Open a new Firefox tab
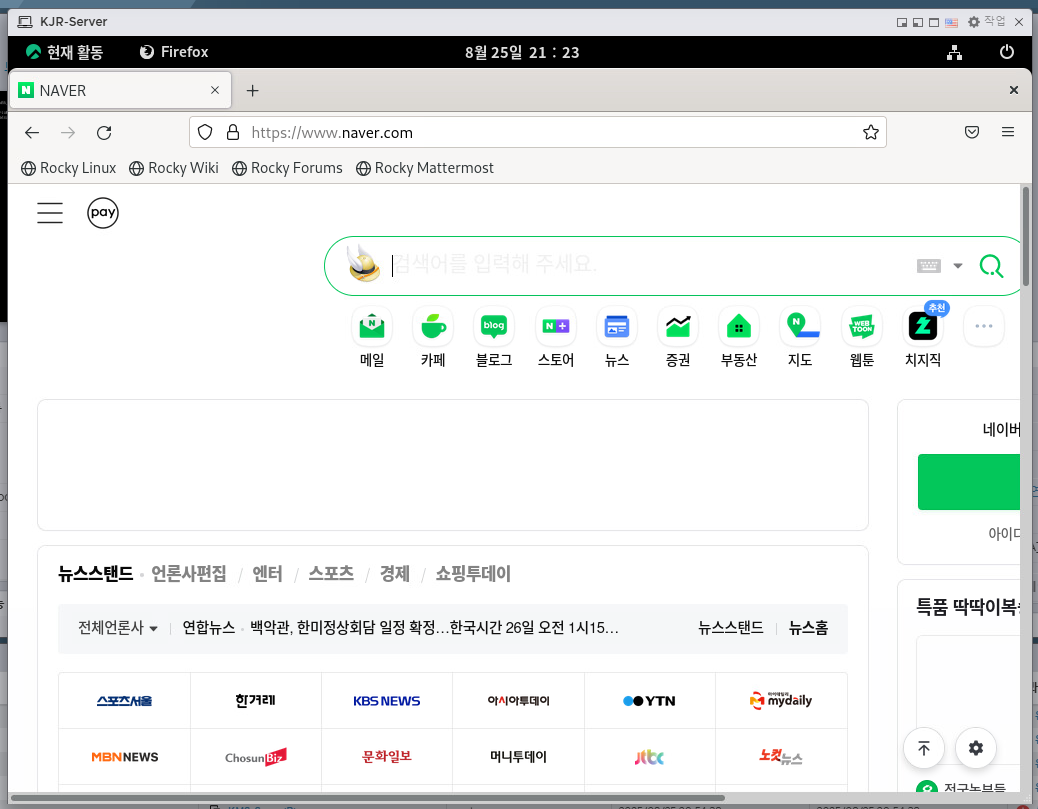This screenshot has height=809, width=1038. coord(252,91)
